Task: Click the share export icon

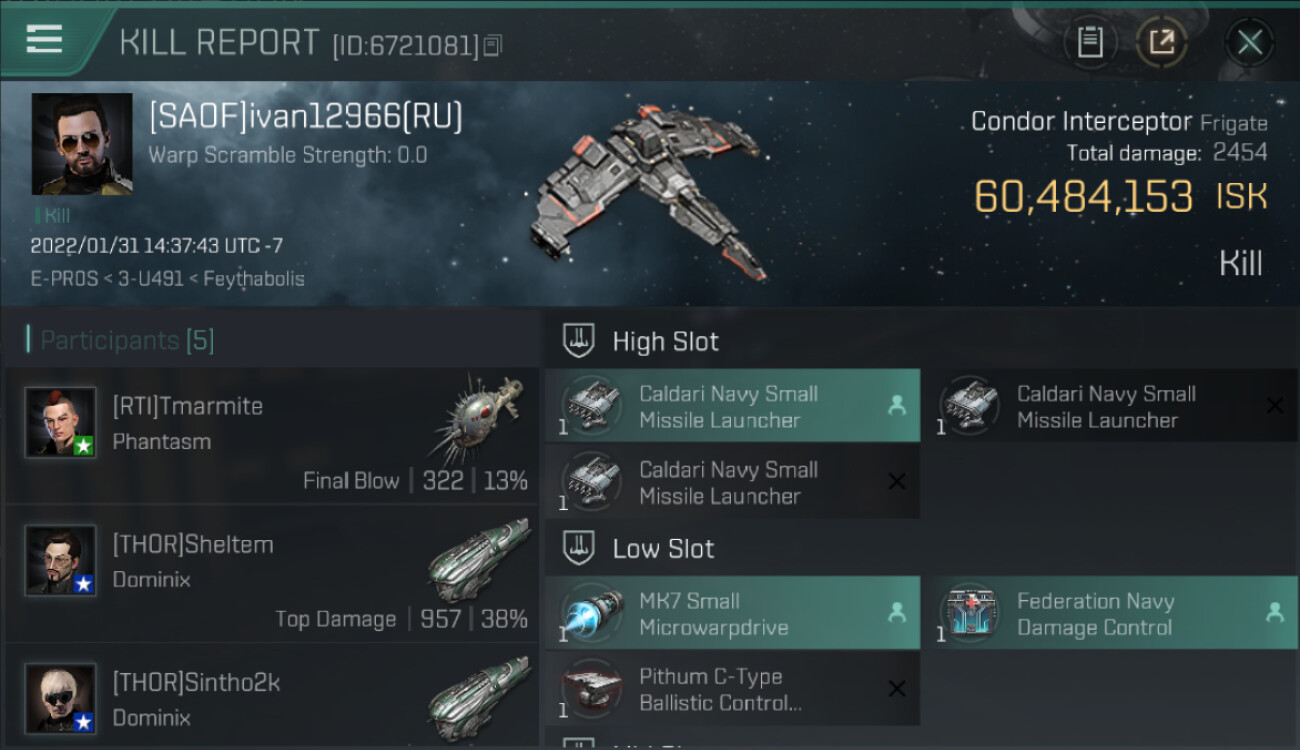Action: (x=1161, y=42)
